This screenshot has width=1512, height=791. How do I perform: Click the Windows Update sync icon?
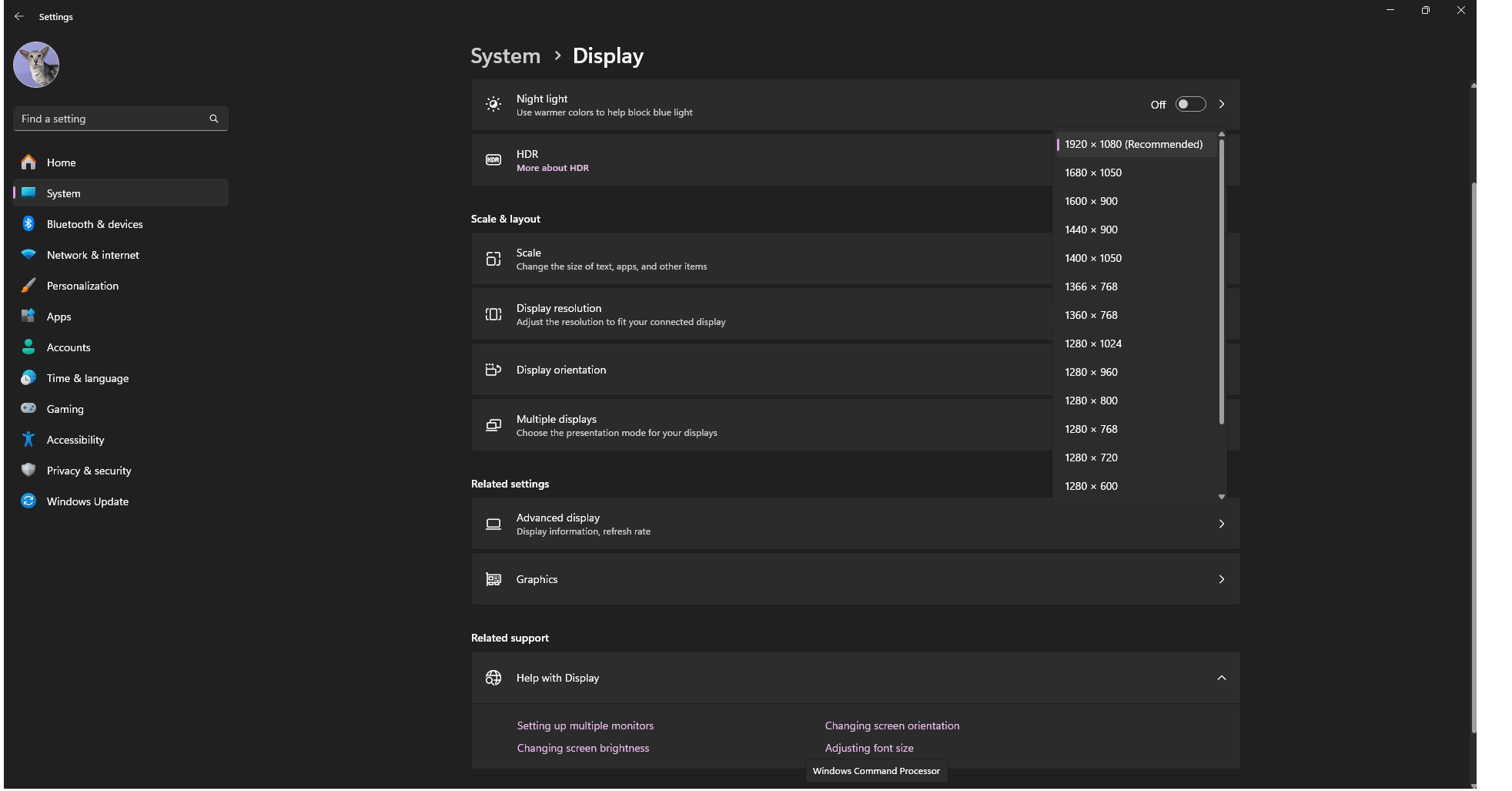(28, 501)
